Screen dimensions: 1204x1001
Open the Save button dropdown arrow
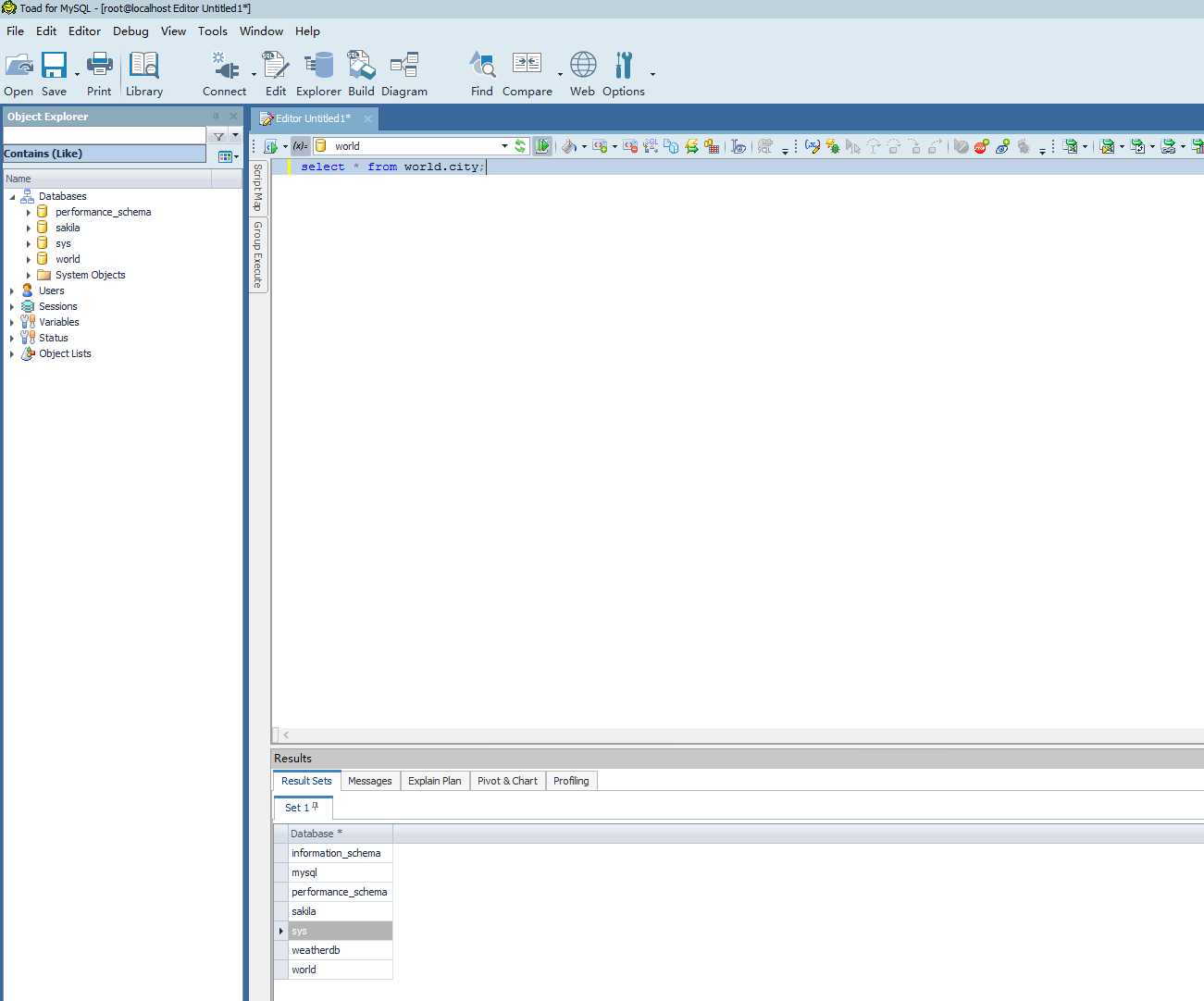(x=77, y=75)
